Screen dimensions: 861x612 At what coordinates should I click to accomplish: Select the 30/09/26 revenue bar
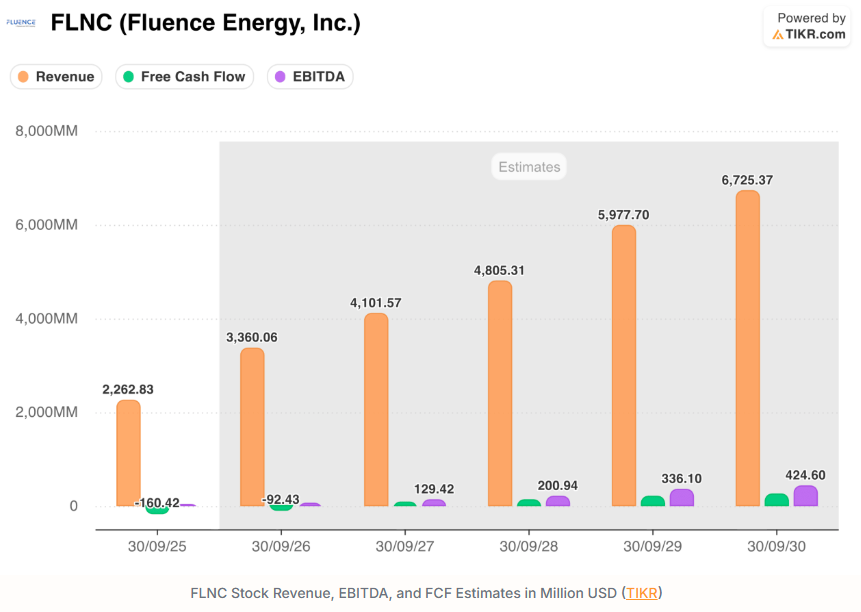(253, 427)
